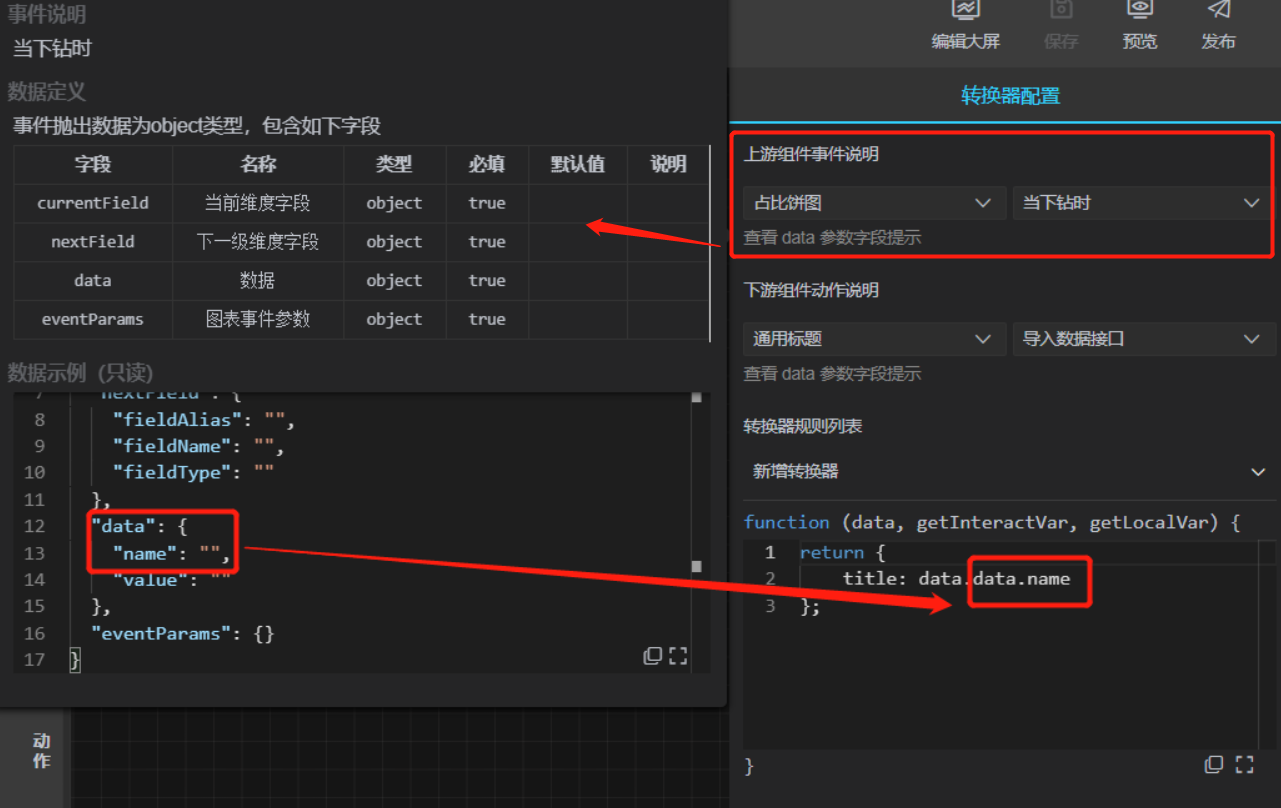
Task: Click downstream 查看 data 参数字段提示 link
Action: (832, 374)
